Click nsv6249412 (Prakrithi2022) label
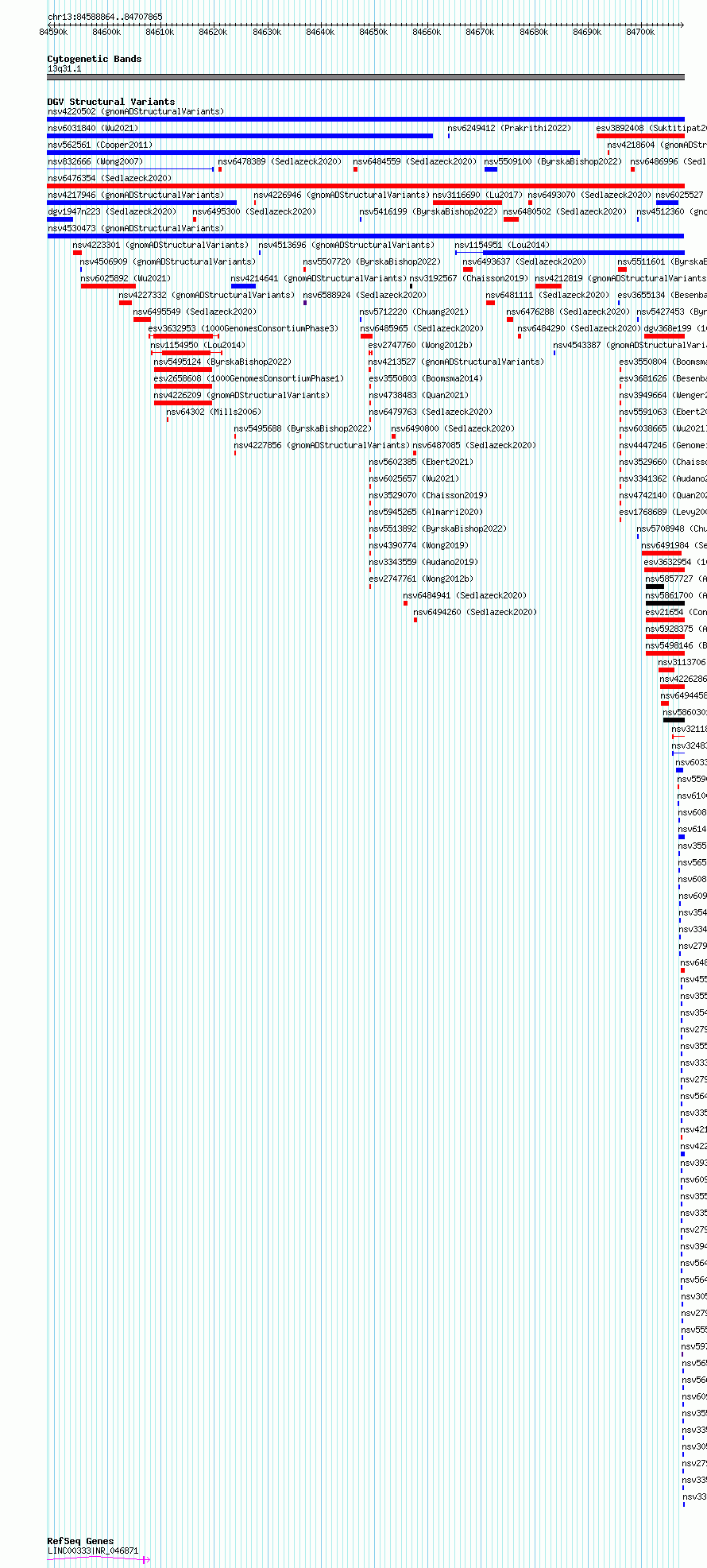 point(509,128)
